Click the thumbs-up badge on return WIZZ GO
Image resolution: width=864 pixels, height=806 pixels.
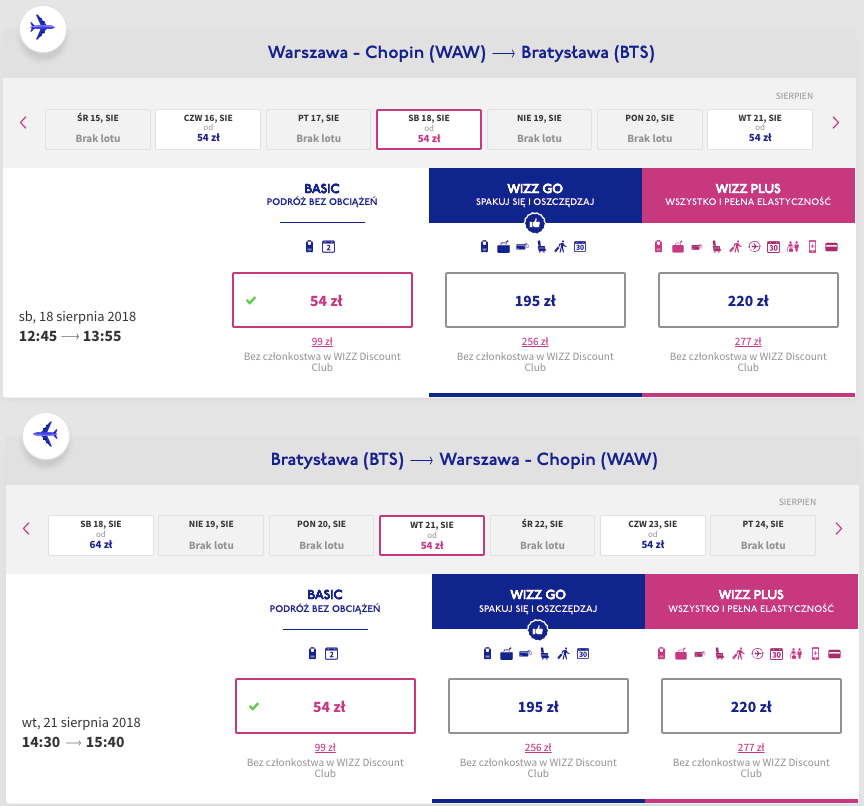click(x=538, y=629)
